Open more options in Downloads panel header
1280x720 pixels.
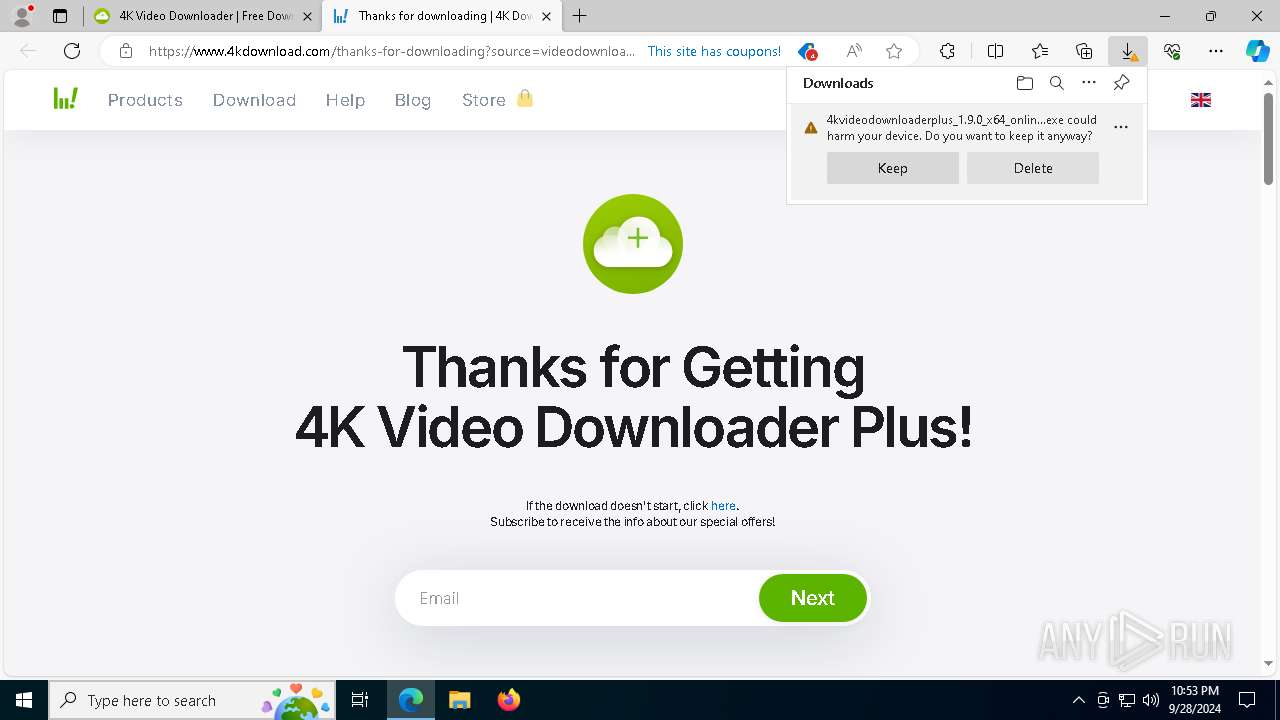point(1089,83)
